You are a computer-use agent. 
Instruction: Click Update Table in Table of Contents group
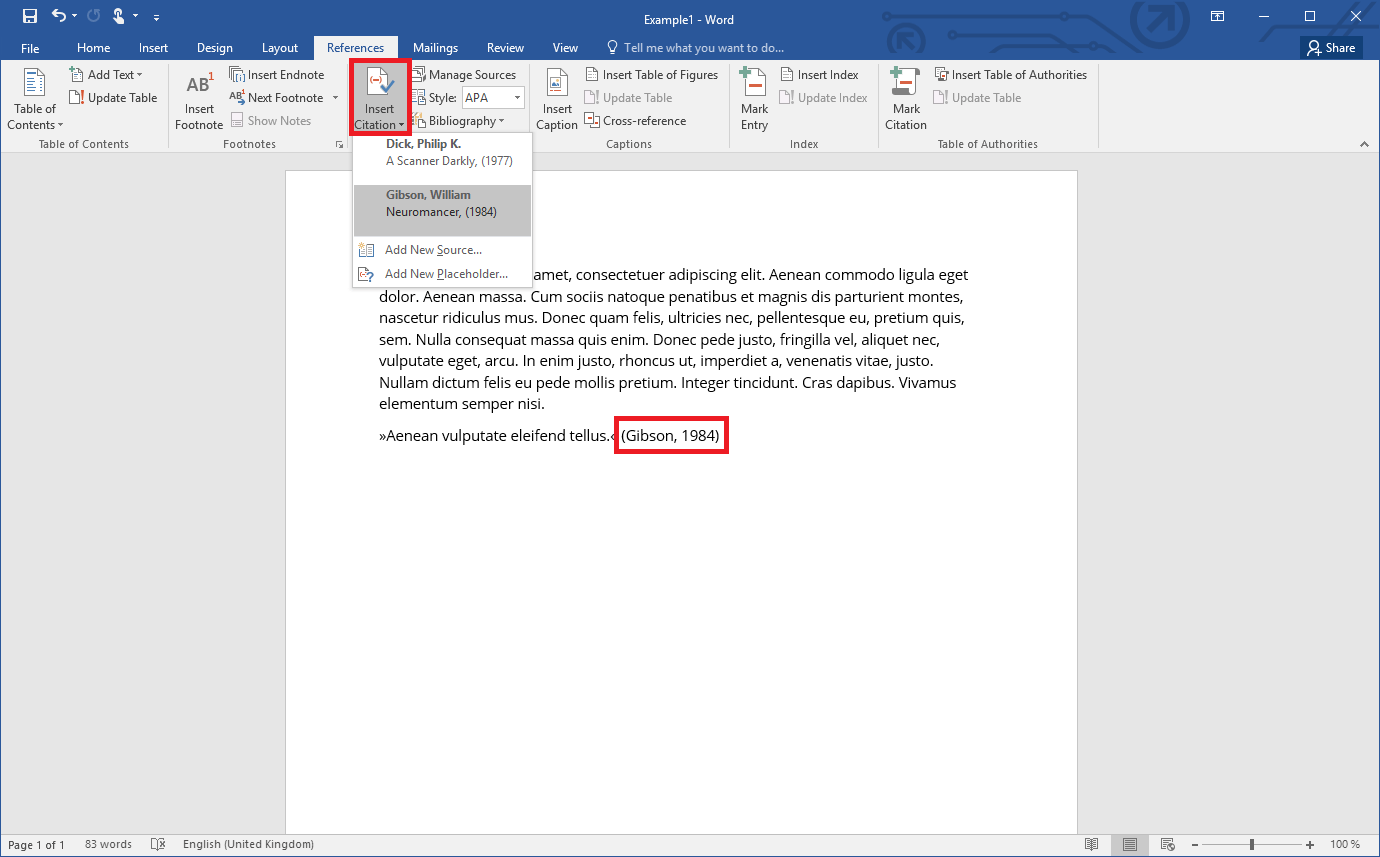point(113,98)
